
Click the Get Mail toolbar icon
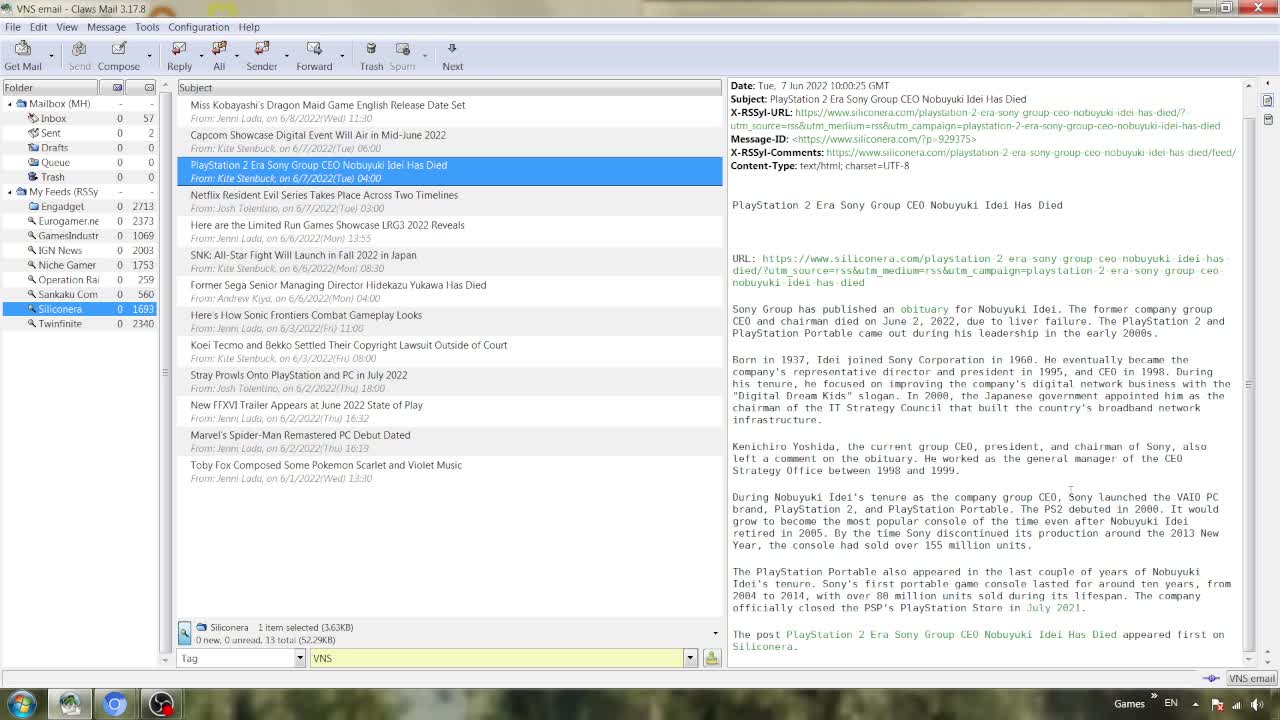[x=22, y=48]
